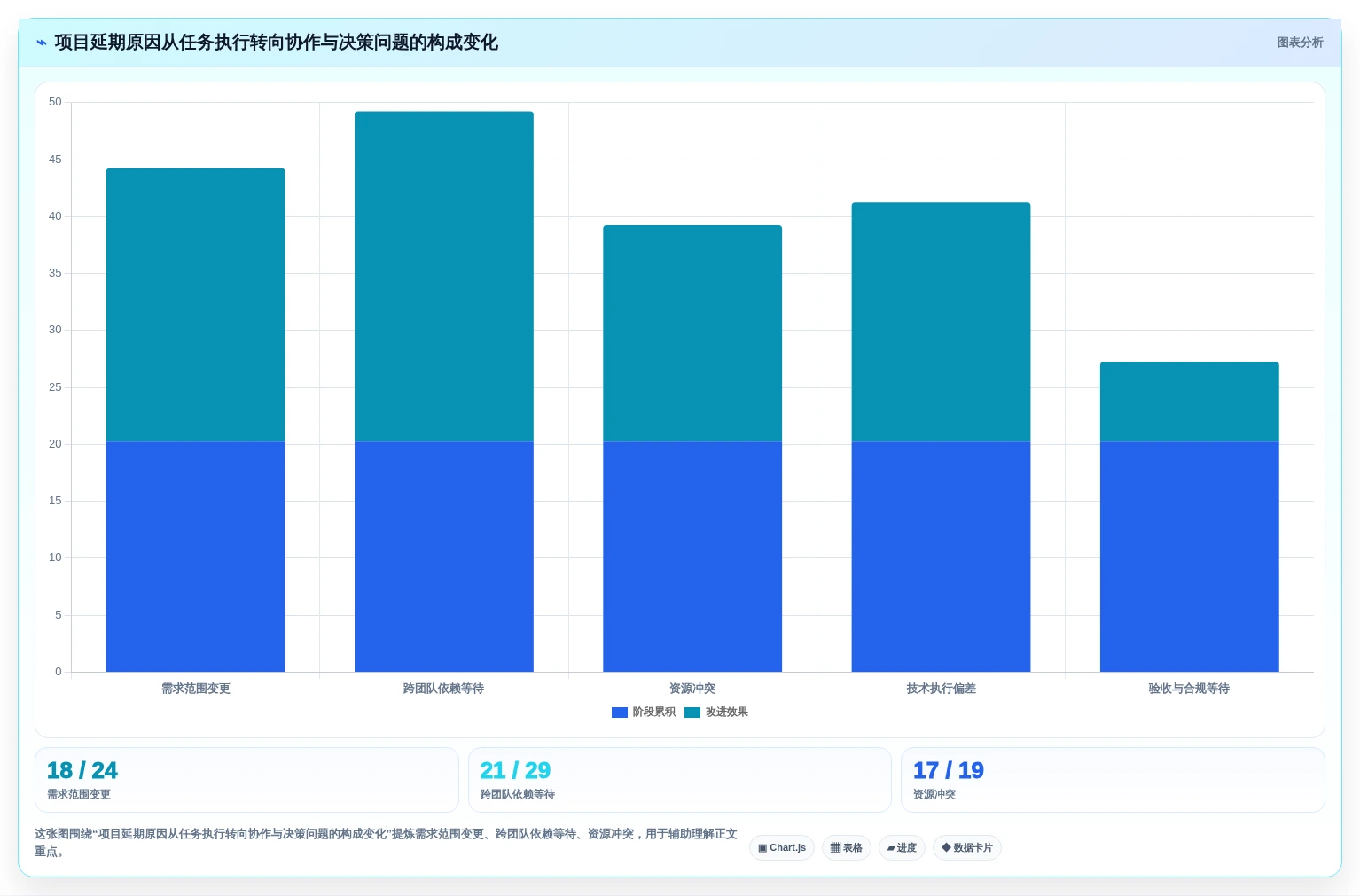Image resolution: width=1360 pixels, height=896 pixels.
Task: Click the 需求范围变更 x-axis label
Action: tap(196, 689)
